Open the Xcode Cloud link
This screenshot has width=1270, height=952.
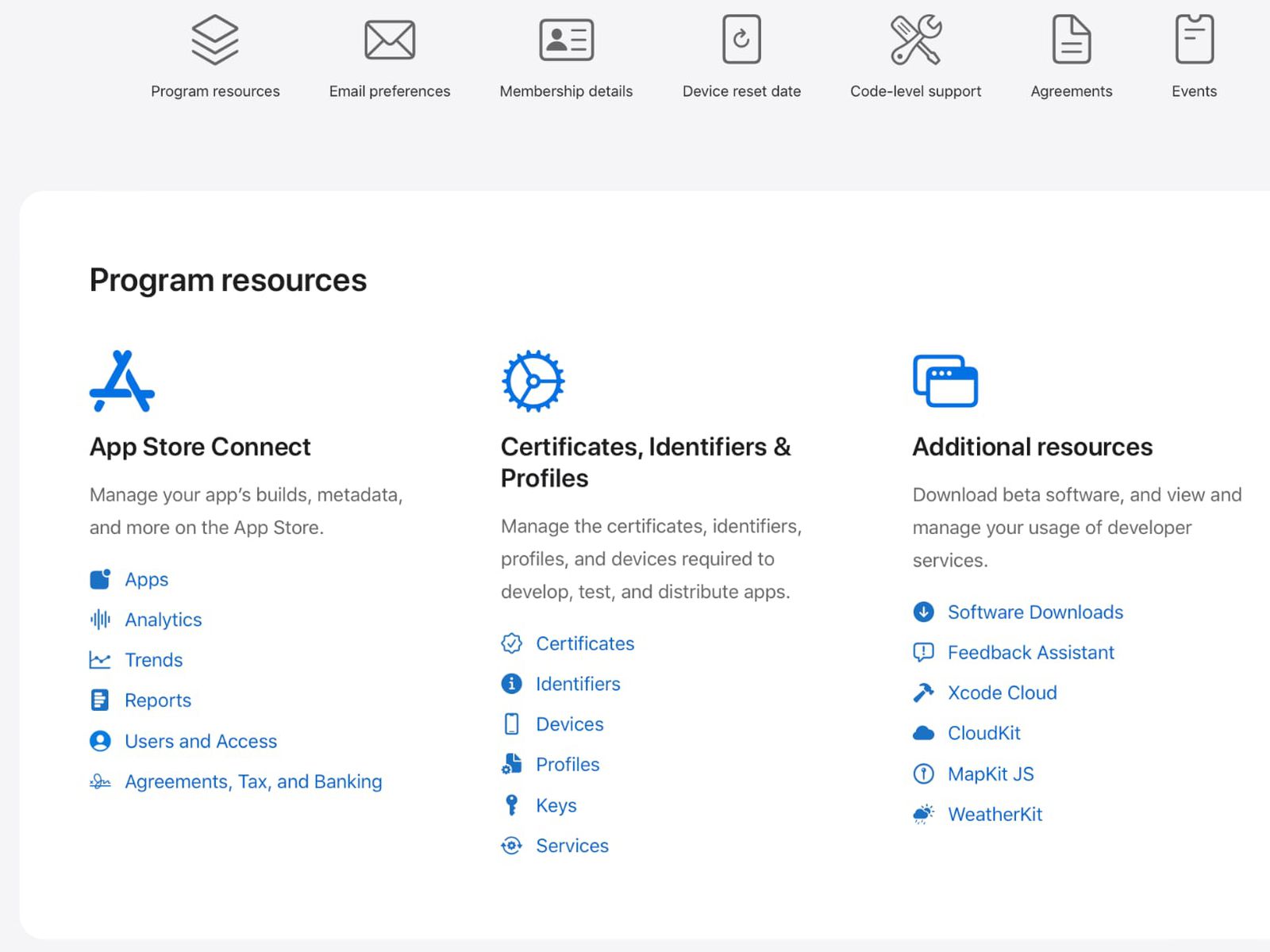coord(1002,693)
